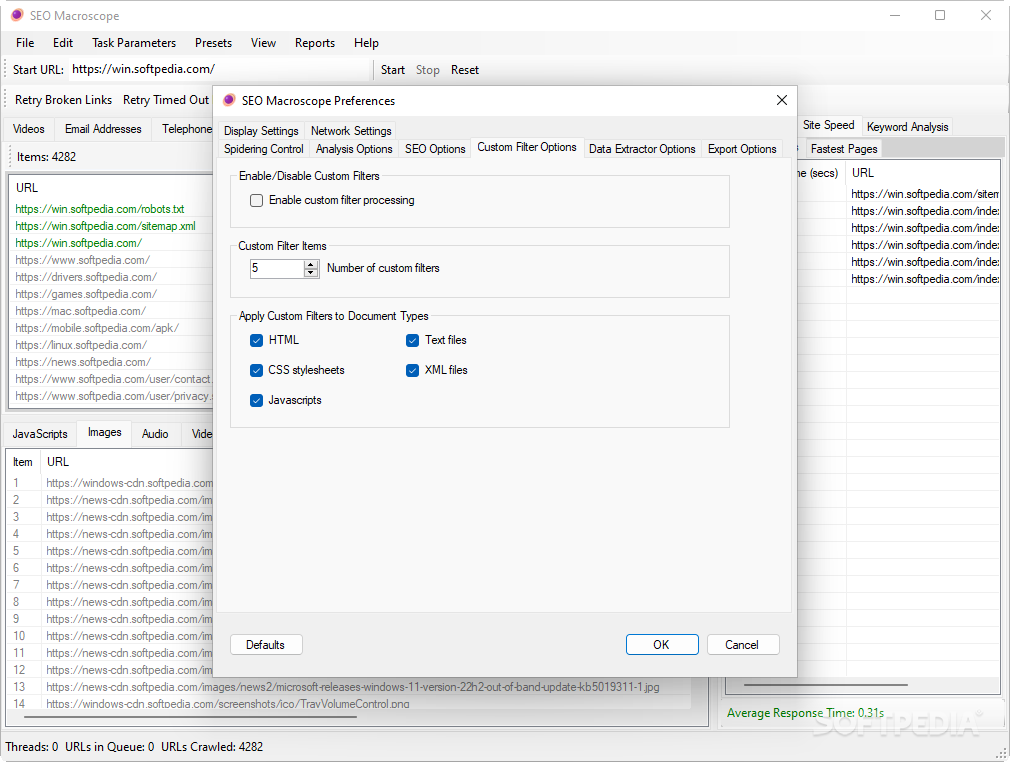The image size is (1010, 762).
Task: Click horizontal scrollbar under the Images list
Action: (189, 716)
